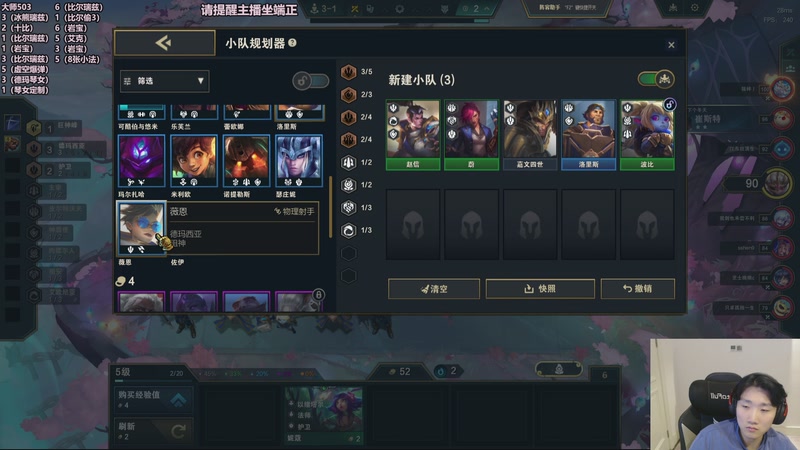Image resolution: width=800 pixels, height=450 pixels.
Task: Open the 筛选 filter dropdown
Action: point(164,81)
